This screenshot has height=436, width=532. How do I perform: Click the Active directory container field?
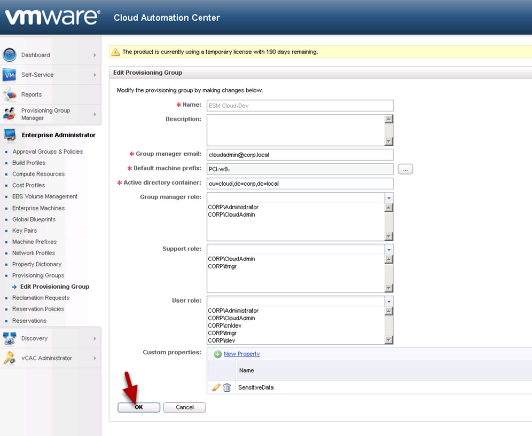point(300,184)
